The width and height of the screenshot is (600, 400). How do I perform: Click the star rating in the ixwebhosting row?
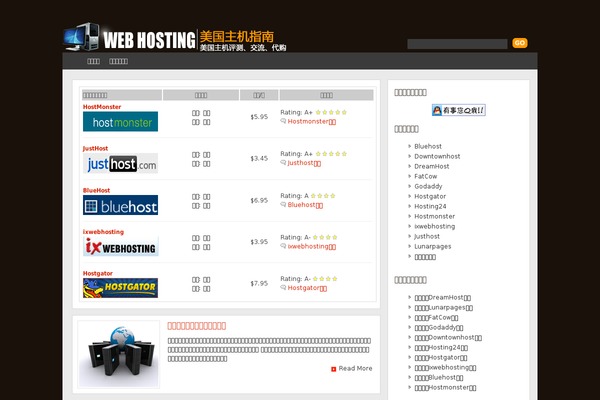[x=325, y=237]
